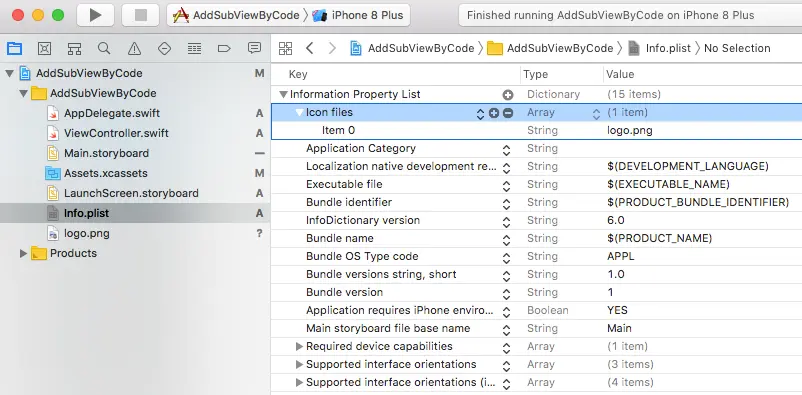The height and width of the screenshot is (395, 802).
Task: Open key chooser for Bundle version
Action: pos(506,294)
